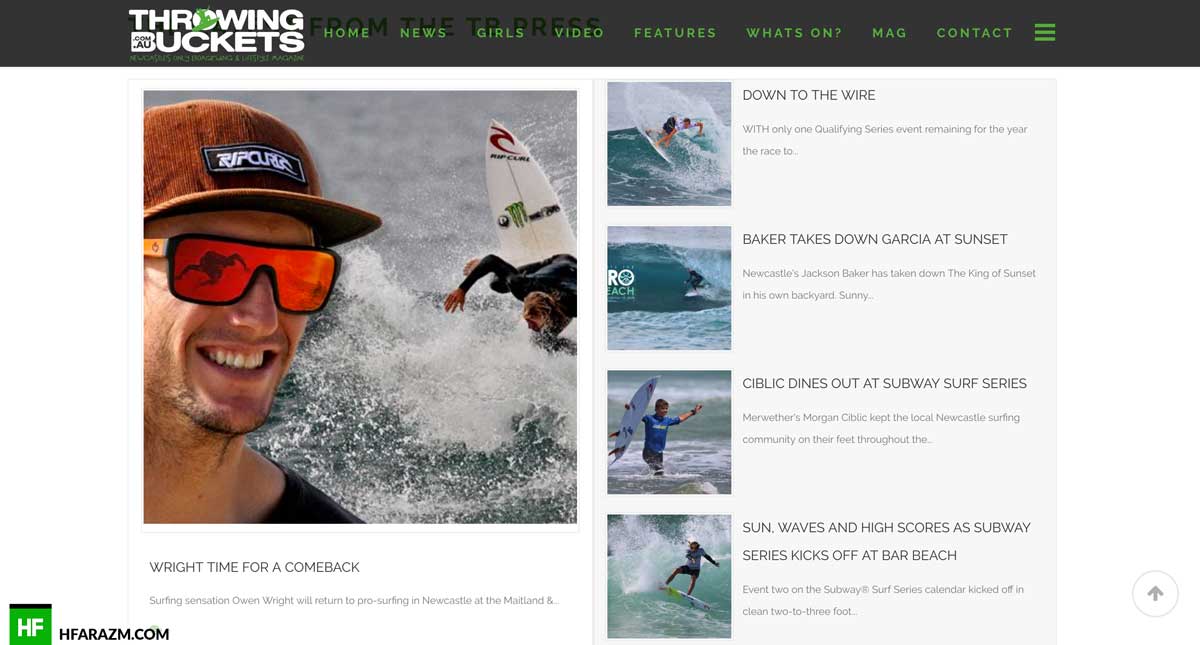Click the Down to the Wire thumbnail
The image size is (1200, 645).
669,144
